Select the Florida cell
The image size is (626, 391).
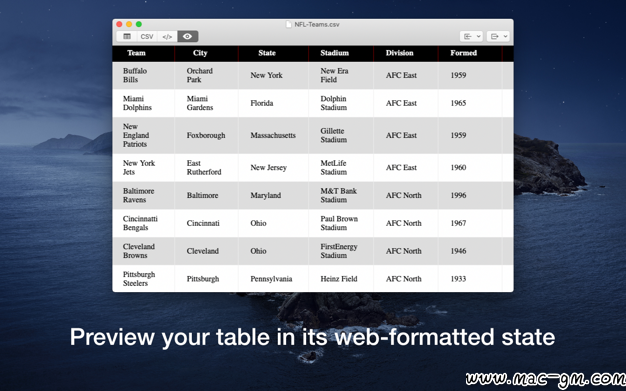[273, 103]
